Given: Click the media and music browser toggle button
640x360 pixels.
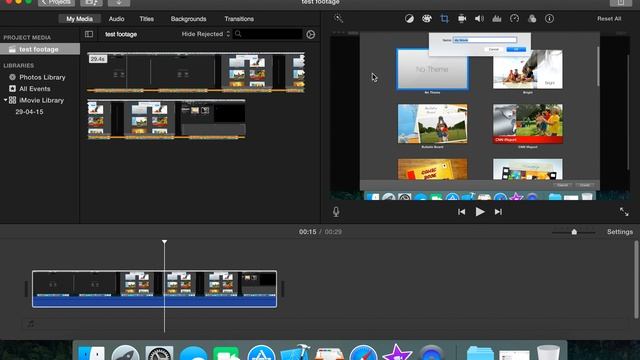Looking at the screenshot, I should pos(91,2).
